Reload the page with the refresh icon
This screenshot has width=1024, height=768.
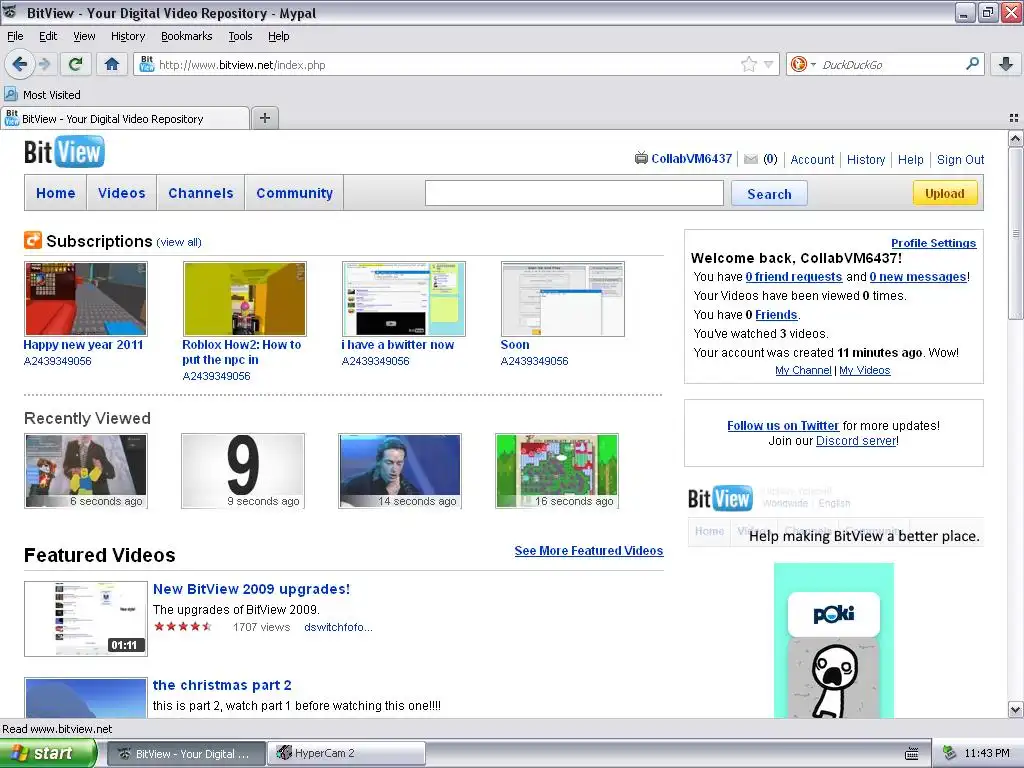pyautogui.click(x=76, y=64)
